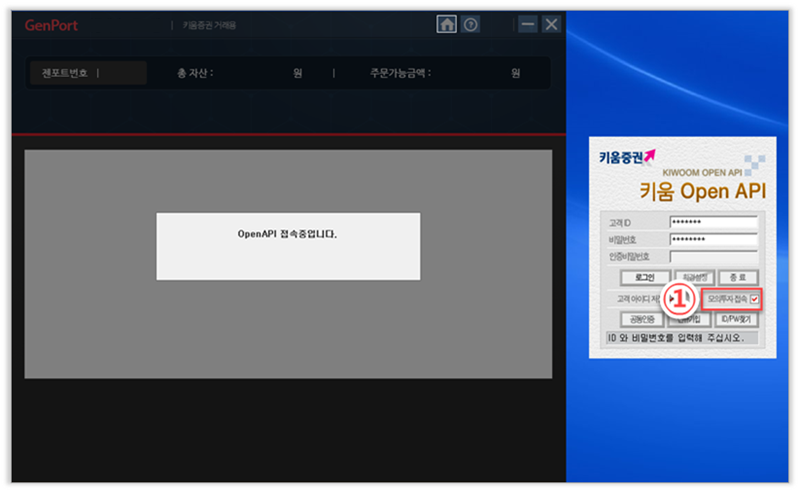Open the help question mark icon
Screen dimensions: 799x492
(x=471, y=24)
